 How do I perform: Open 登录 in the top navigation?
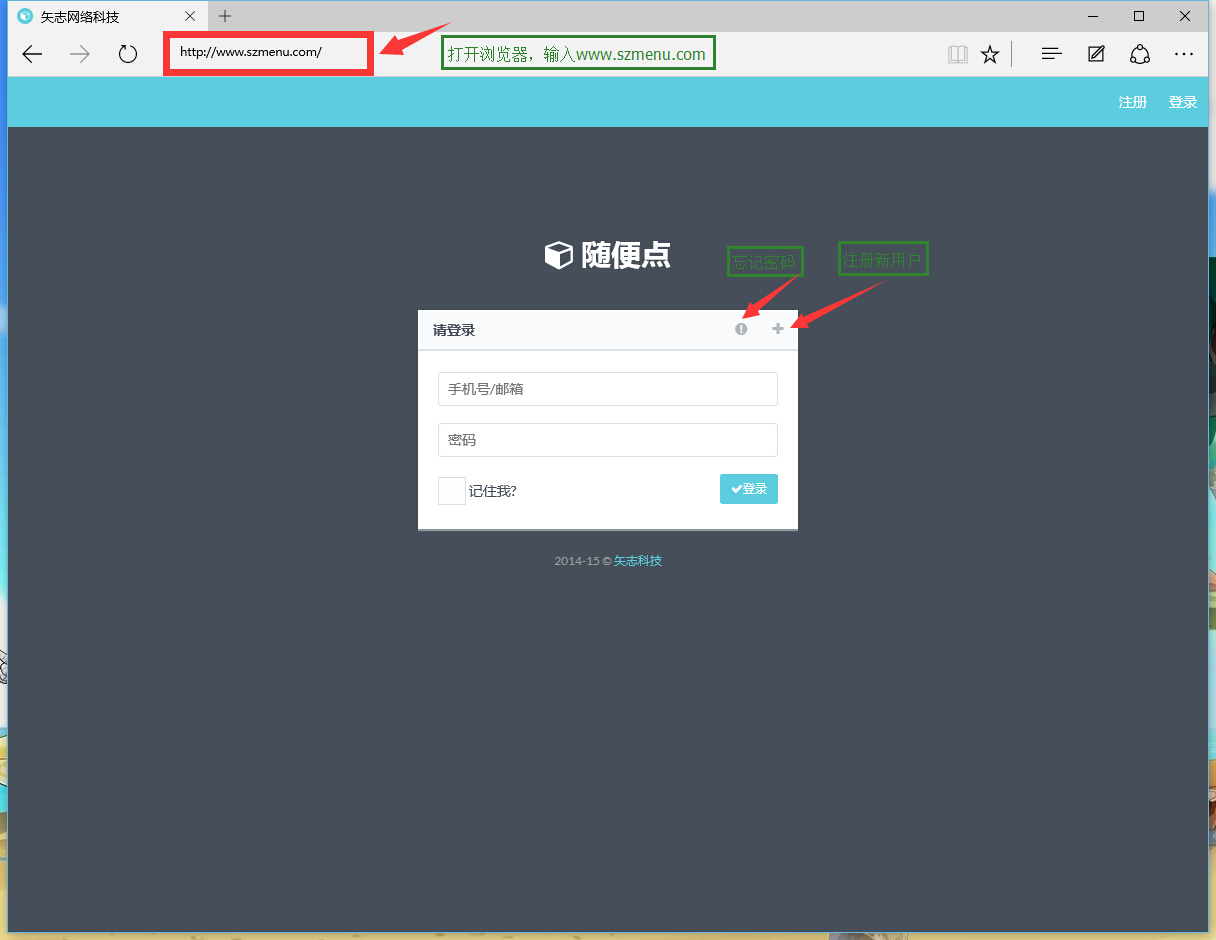(x=1183, y=102)
